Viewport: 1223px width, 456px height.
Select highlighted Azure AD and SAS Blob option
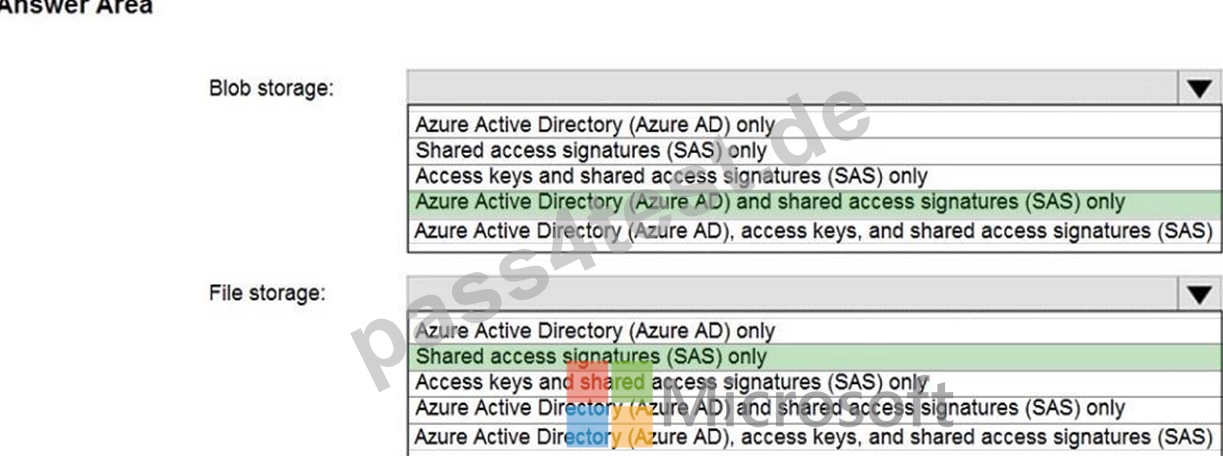[x=814, y=203]
